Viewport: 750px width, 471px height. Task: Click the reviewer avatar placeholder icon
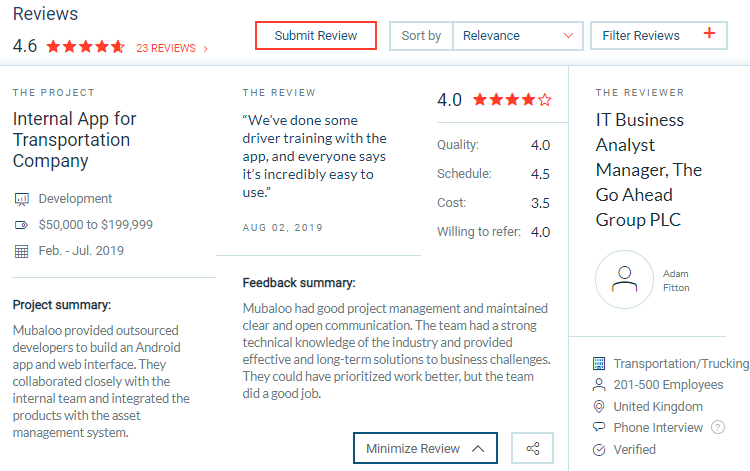coord(624,279)
